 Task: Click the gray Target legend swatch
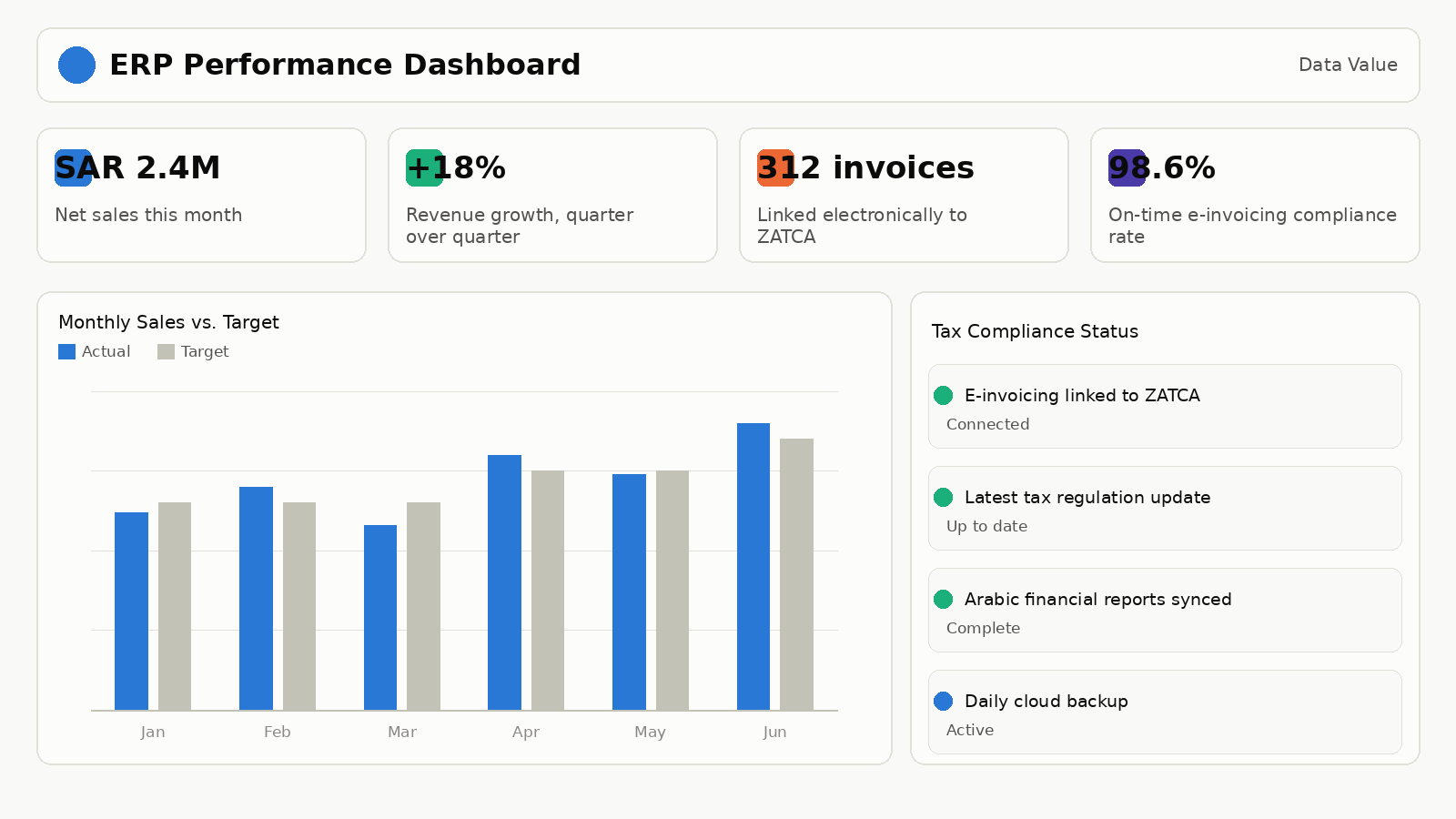click(x=166, y=351)
